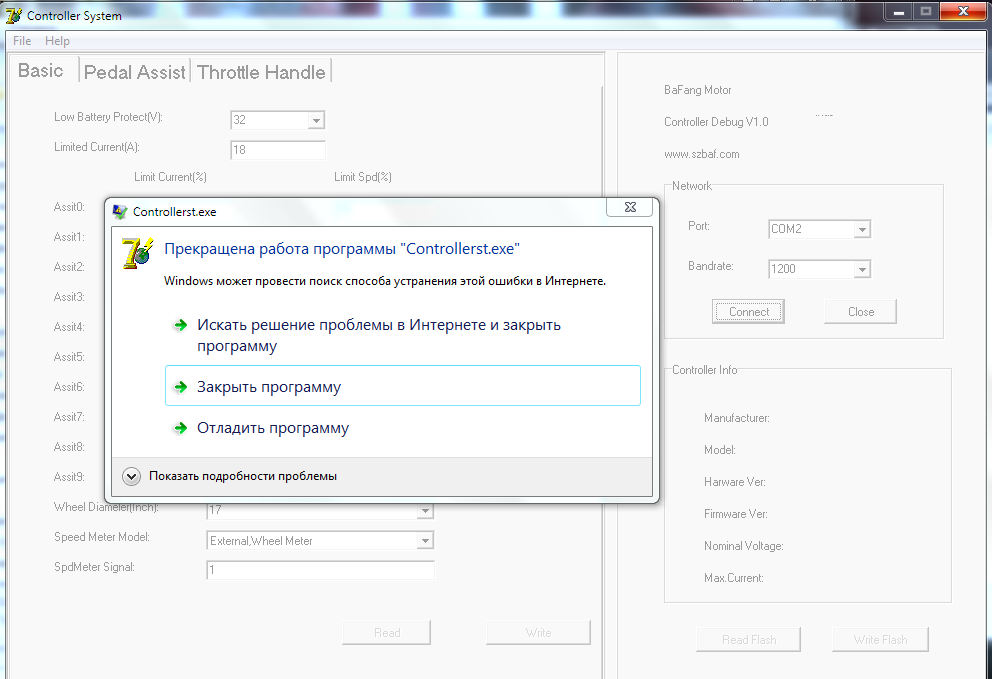Click the Controller System title bar icon
The height and width of the screenshot is (679, 992).
click(14, 15)
